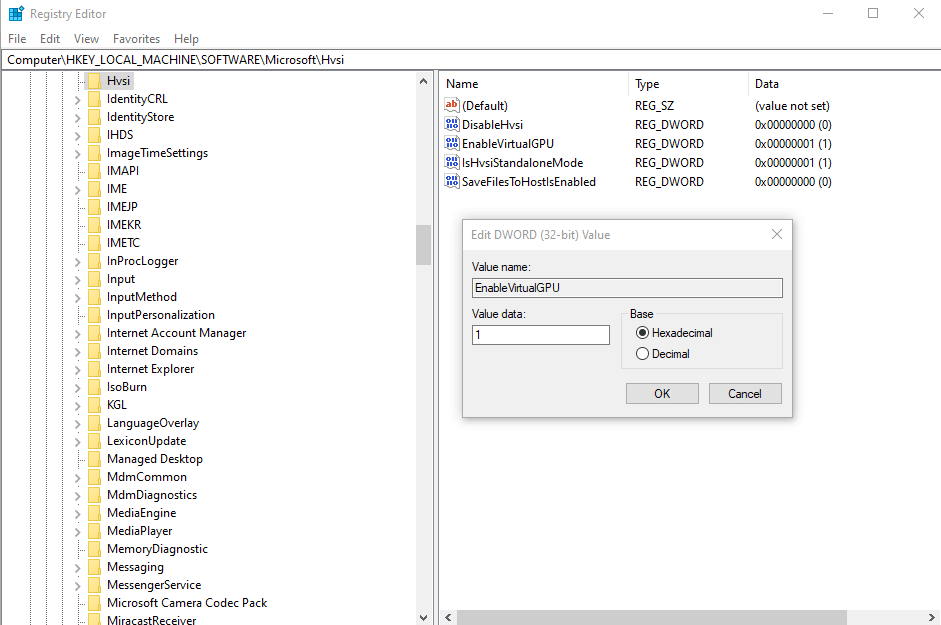This screenshot has width=941, height=625.
Task: Click the IsHvsiStandaloneMode DWORD icon
Action: click(x=452, y=163)
